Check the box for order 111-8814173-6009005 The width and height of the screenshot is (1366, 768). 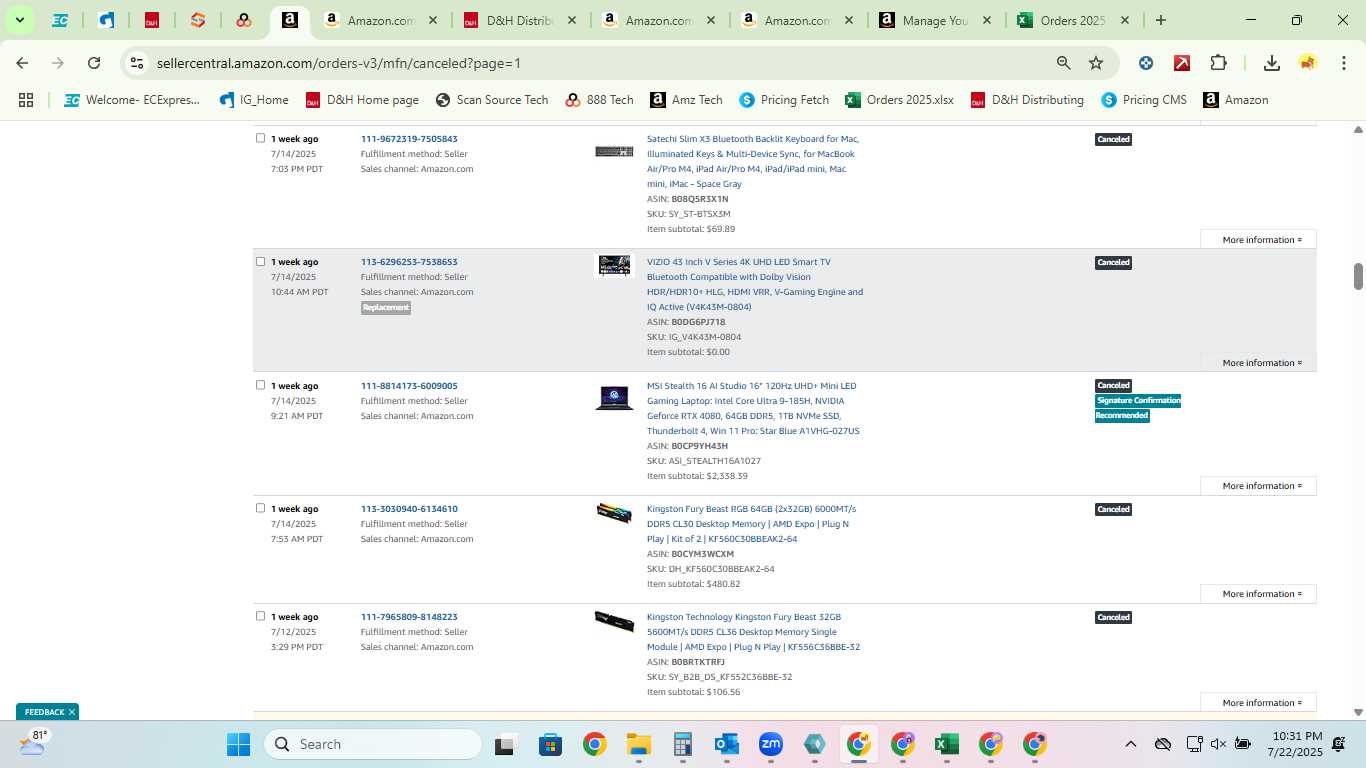click(x=261, y=385)
